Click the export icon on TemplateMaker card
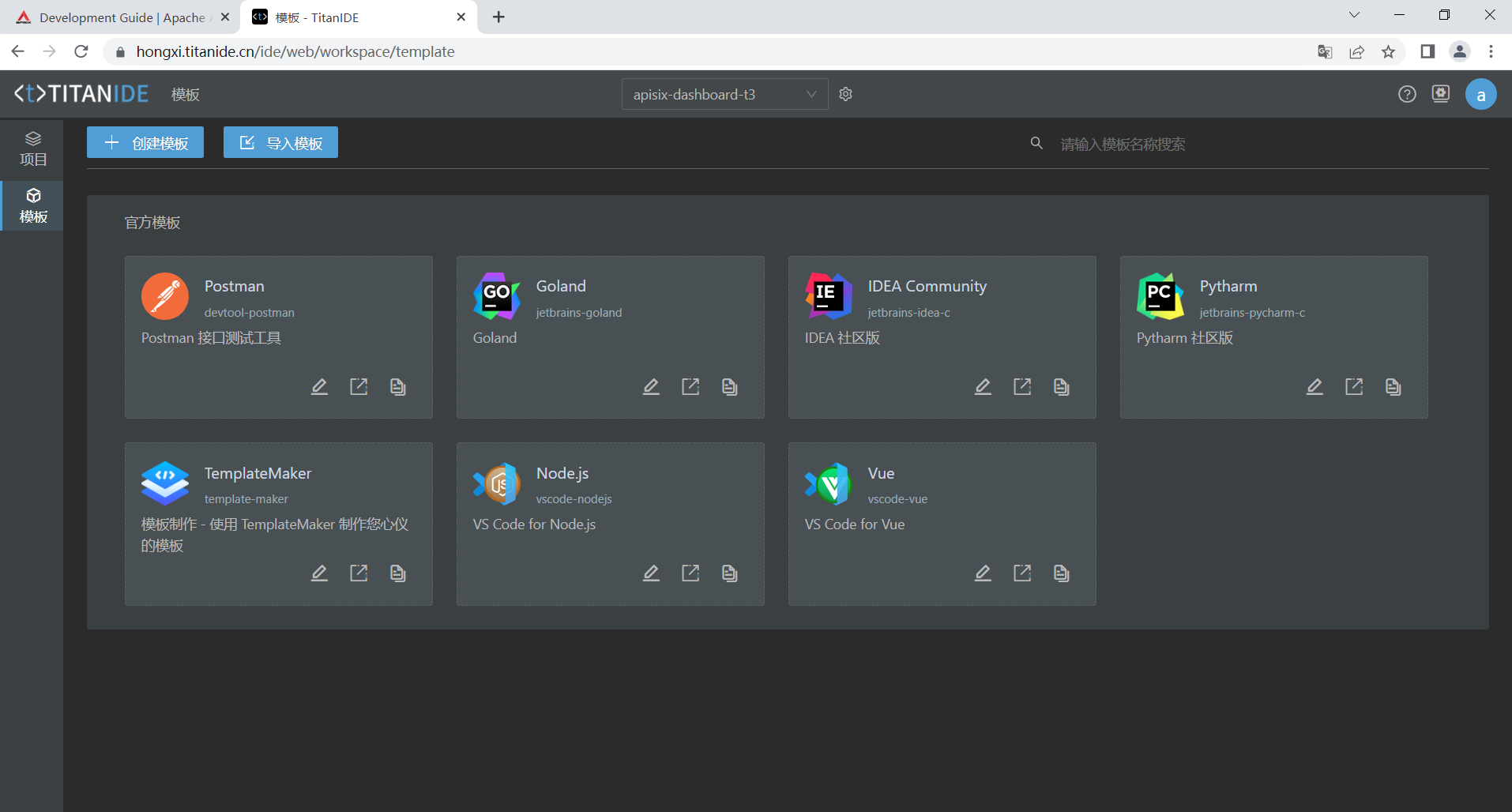1512x812 pixels. click(x=359, y=573)
